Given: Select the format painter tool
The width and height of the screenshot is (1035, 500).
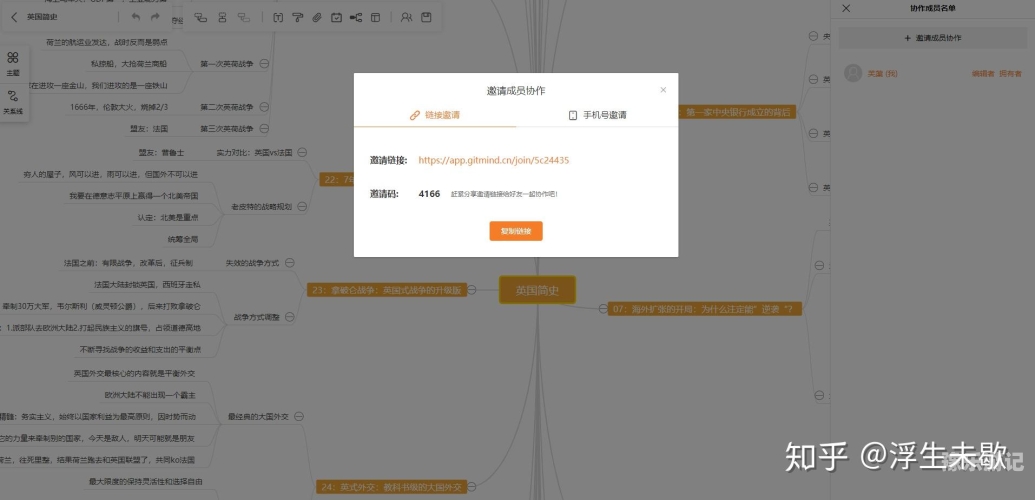Looking at the screenshot, I should (297, 18).
